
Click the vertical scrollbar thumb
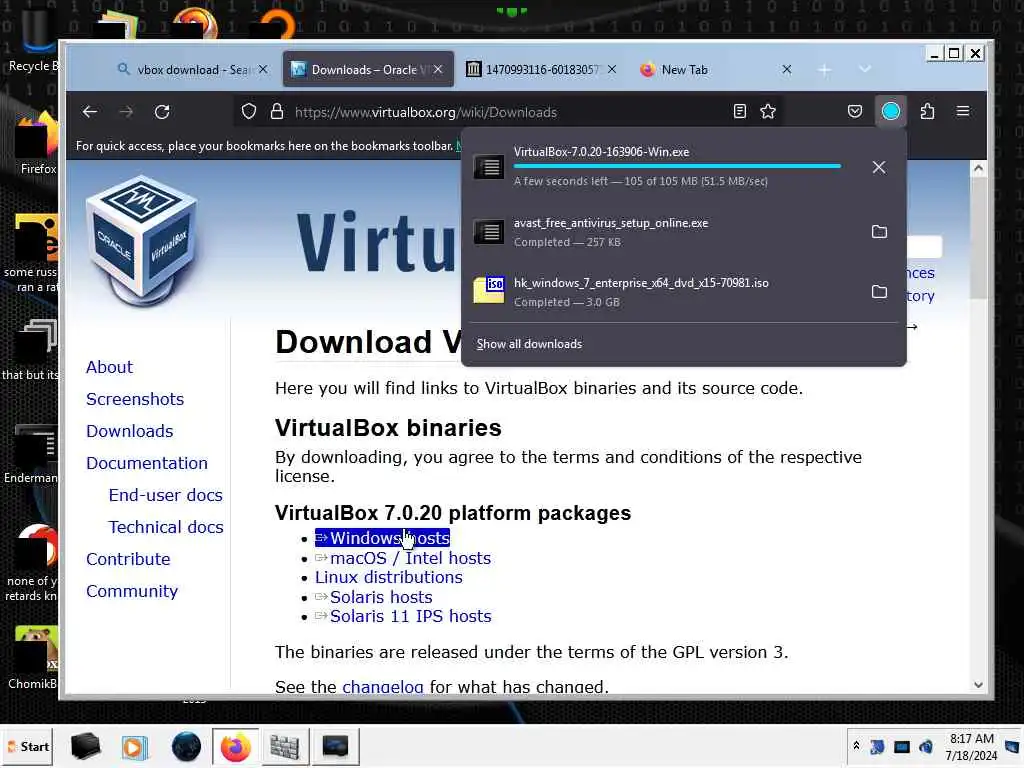[x=978, y=238]
